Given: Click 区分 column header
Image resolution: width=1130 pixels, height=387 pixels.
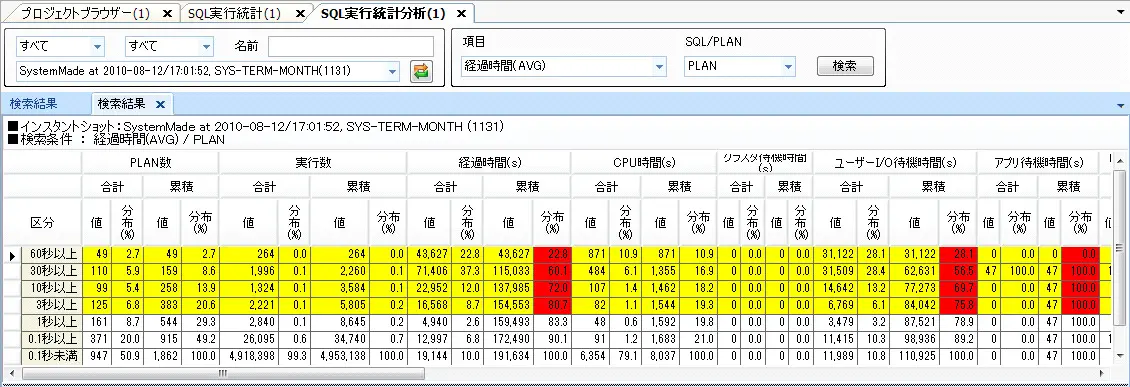Looking at the screenshot, I should pos(43,223).
